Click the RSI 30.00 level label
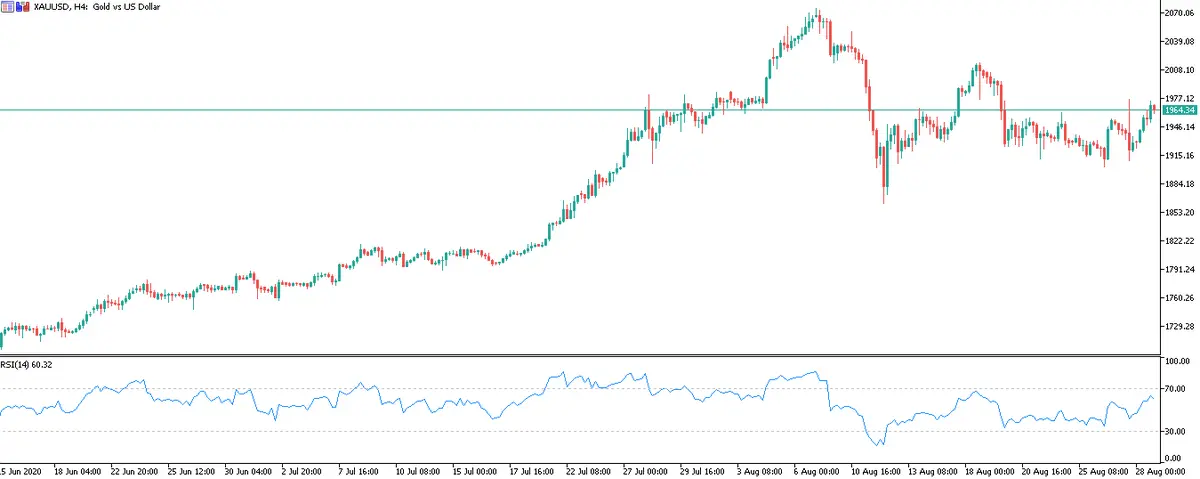 1176,431
